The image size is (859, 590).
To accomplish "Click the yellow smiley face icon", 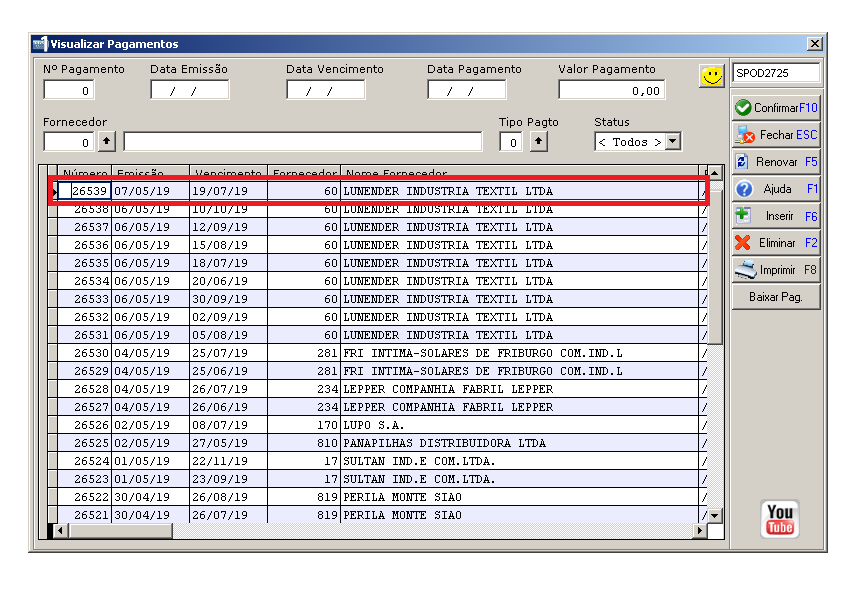I will (712, 76).
